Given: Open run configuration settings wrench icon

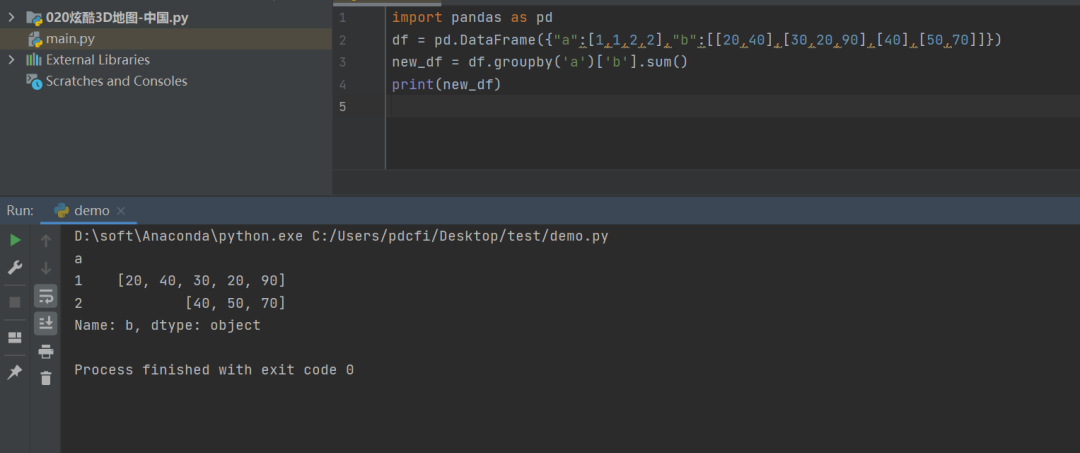Looking at the screenshot, I should [x=15, y=268].
